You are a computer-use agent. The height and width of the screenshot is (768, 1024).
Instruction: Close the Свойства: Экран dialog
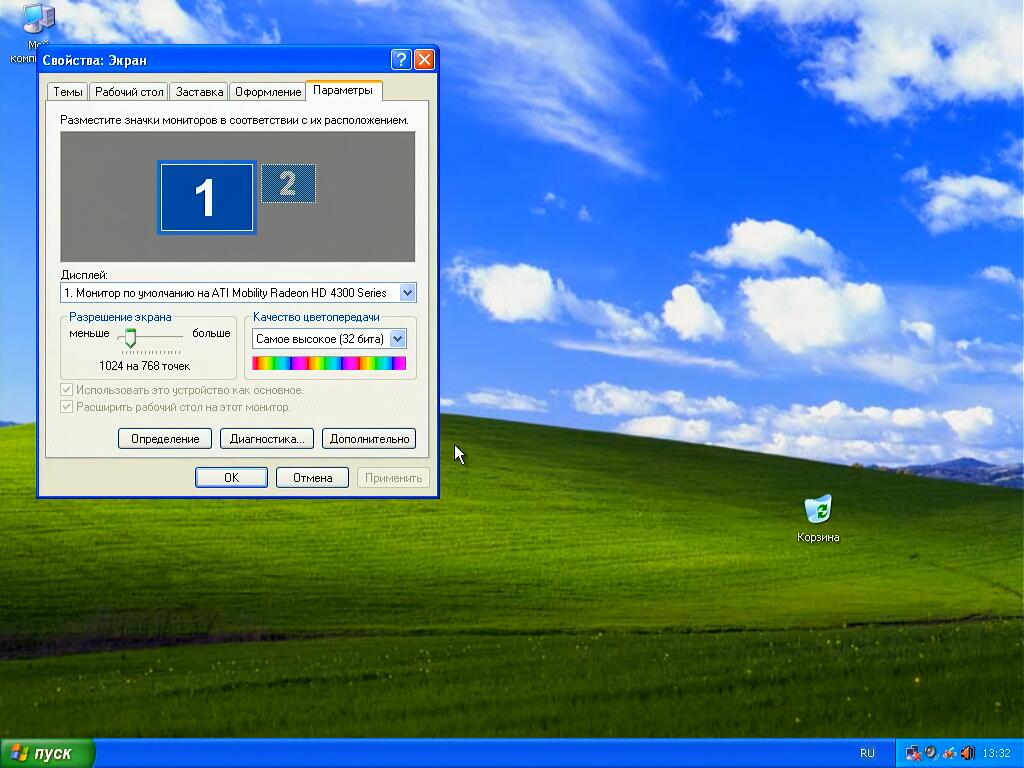(424, 59)
